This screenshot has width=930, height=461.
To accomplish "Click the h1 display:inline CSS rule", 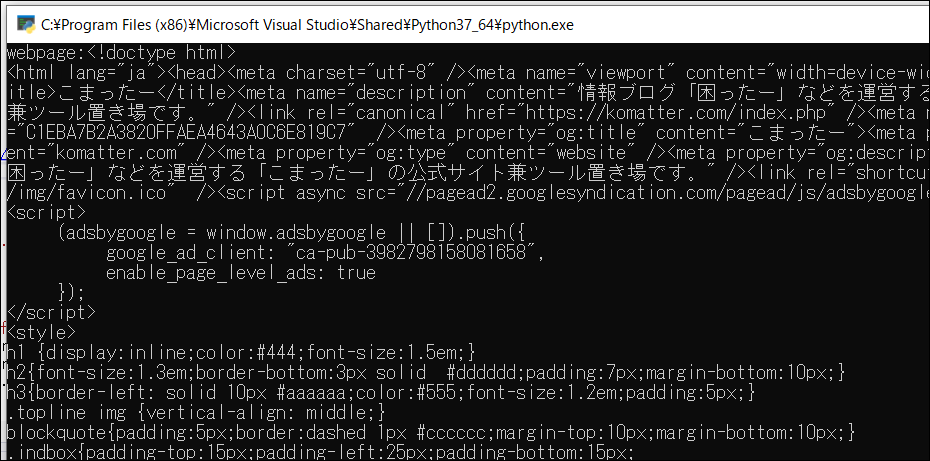I will [241, 353].
